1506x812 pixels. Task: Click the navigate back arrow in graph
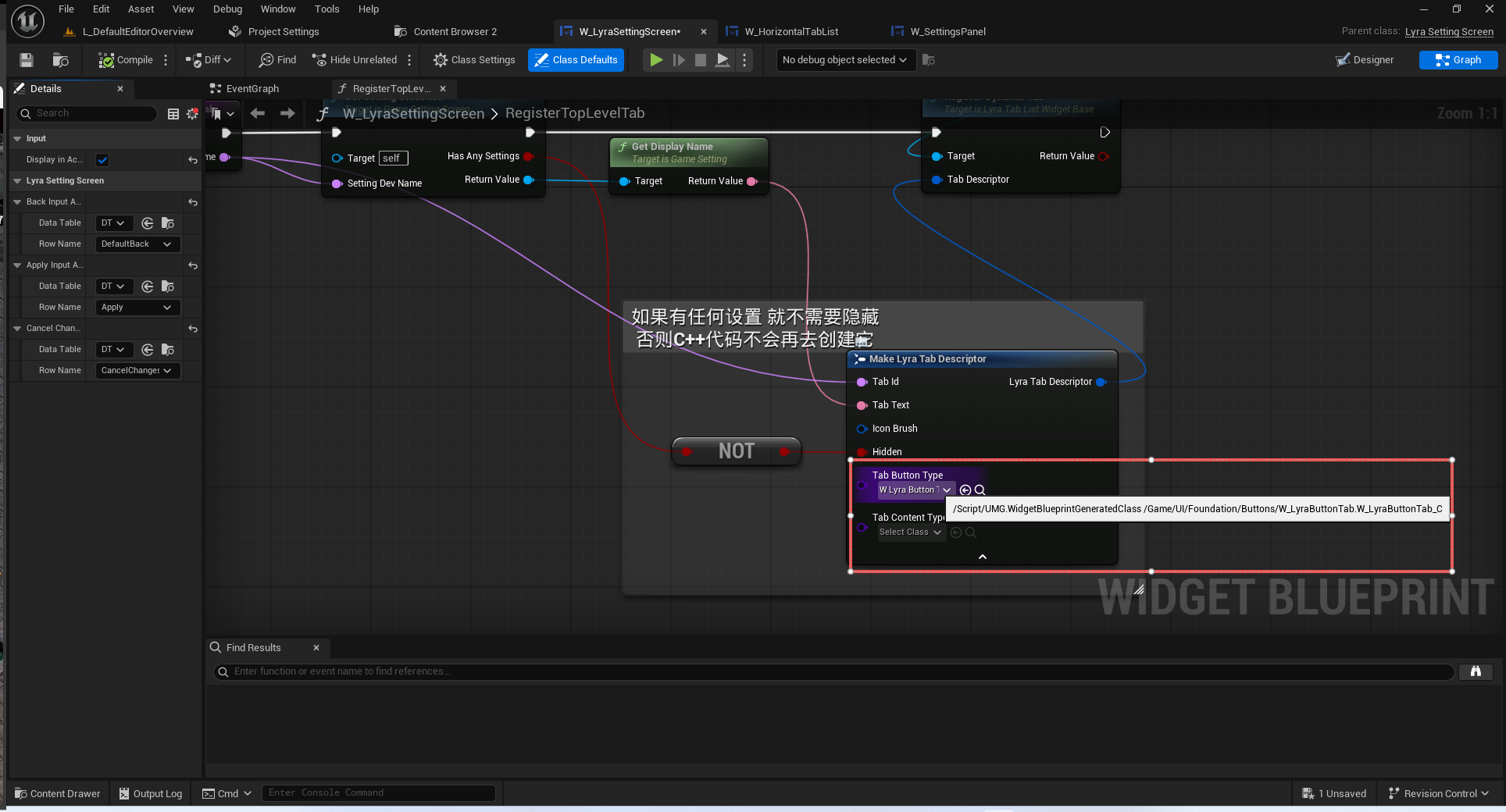tap(258, 114)
